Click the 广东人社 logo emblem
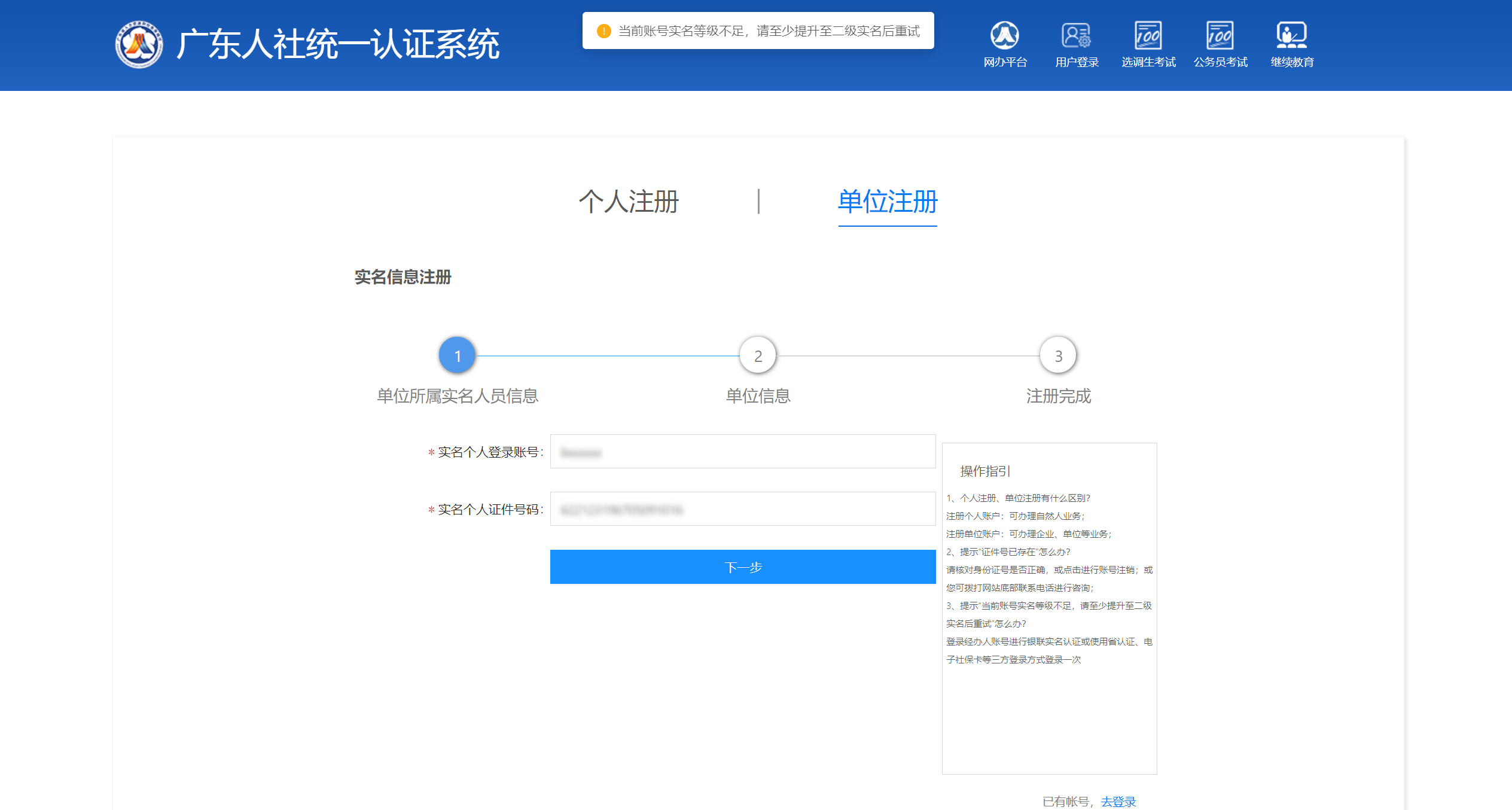Image resolution: width=1512 pixels, height=810 pixels. 139,44
